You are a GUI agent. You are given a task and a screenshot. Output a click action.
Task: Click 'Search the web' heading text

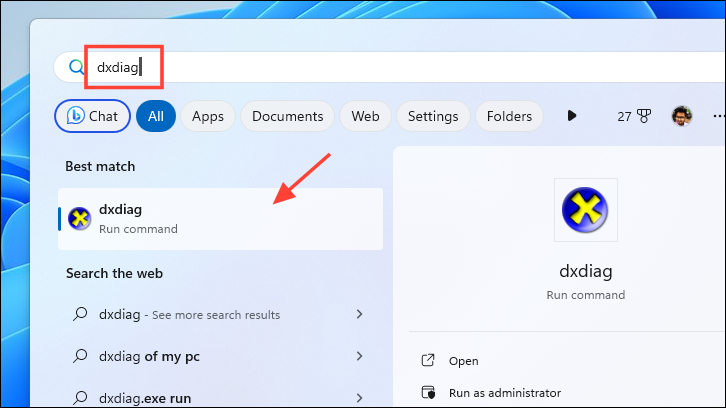(114, 273)
